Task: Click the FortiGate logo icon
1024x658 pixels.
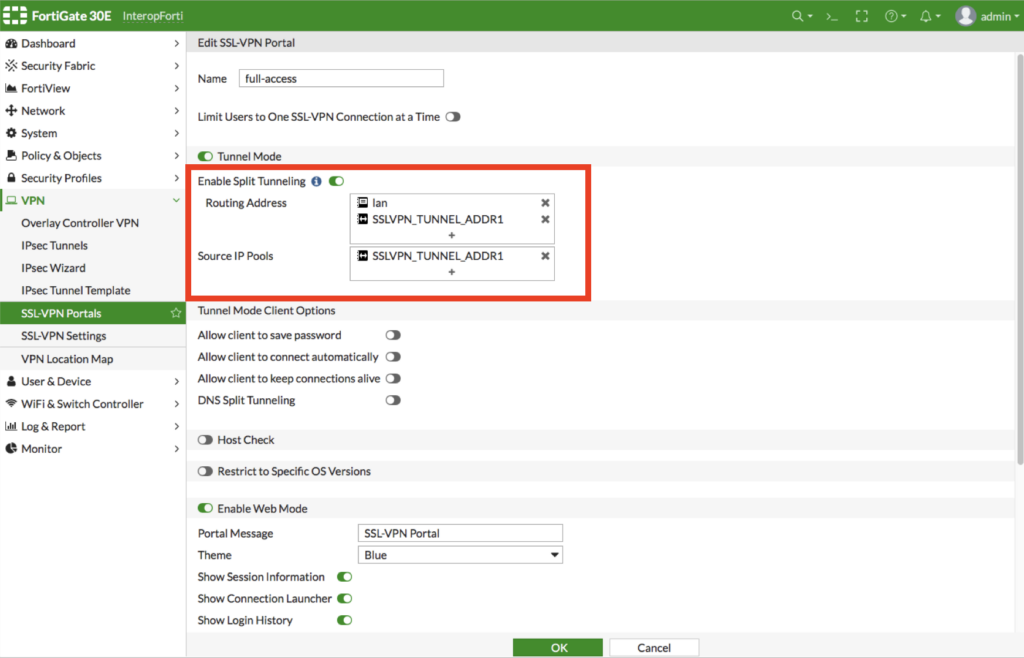Action: pyautogui.click(x=15, y=16)
